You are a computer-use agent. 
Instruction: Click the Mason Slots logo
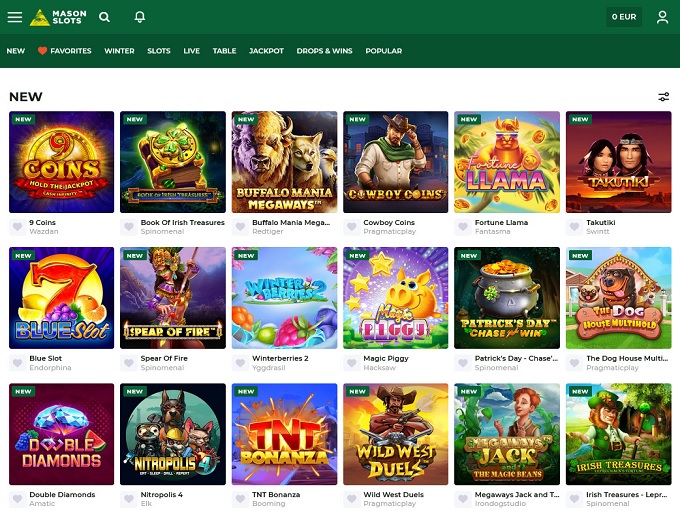click(59, 17)
